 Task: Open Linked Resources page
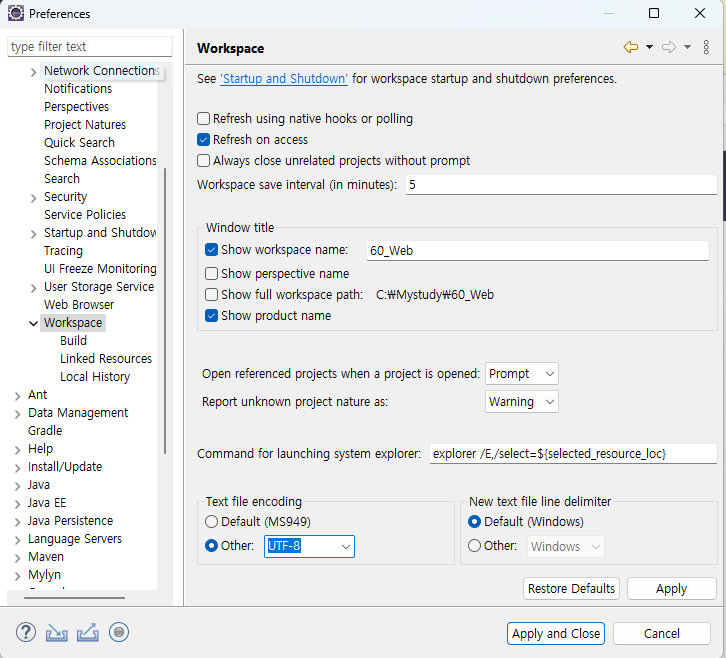coord(106,358)
